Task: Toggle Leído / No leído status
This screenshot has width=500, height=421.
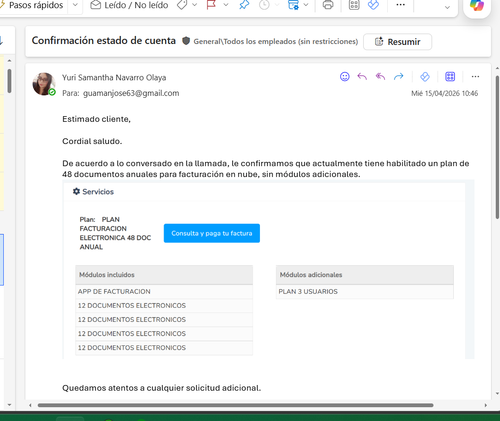Action: click(129, 5)
